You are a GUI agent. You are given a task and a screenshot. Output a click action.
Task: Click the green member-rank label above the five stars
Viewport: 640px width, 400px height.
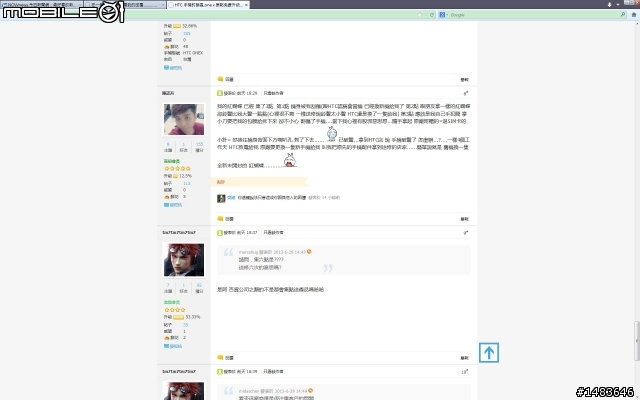tap(172, 161)
